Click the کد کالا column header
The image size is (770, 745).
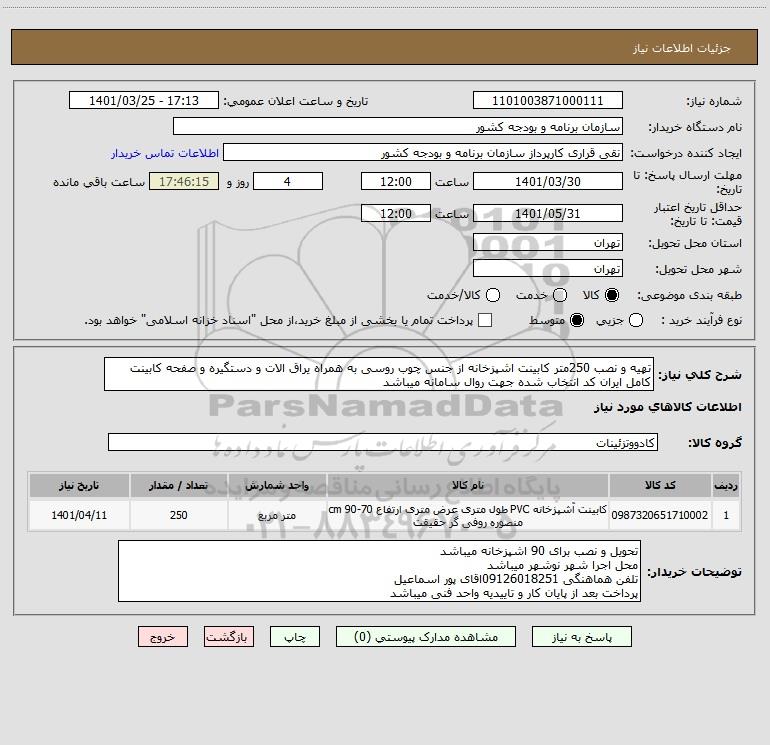tap(660, 486)
